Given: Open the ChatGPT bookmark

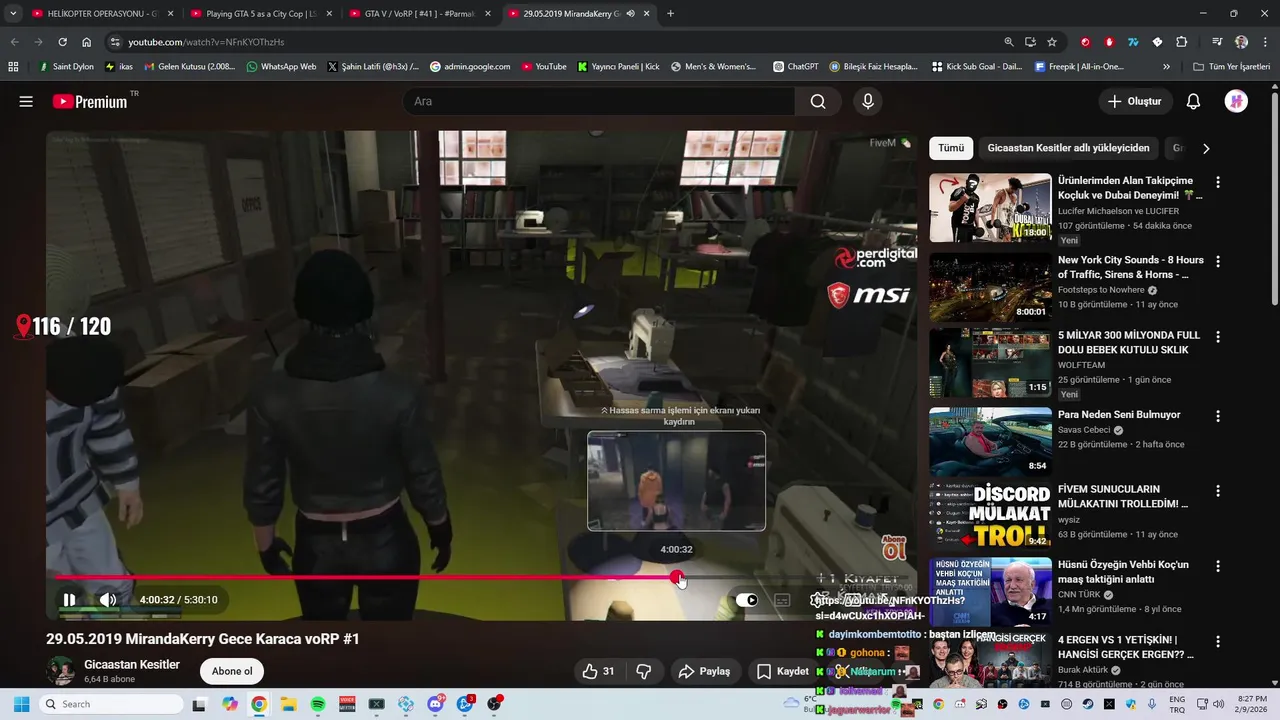Looking at the screenshot, I should (x=796, y=67).
